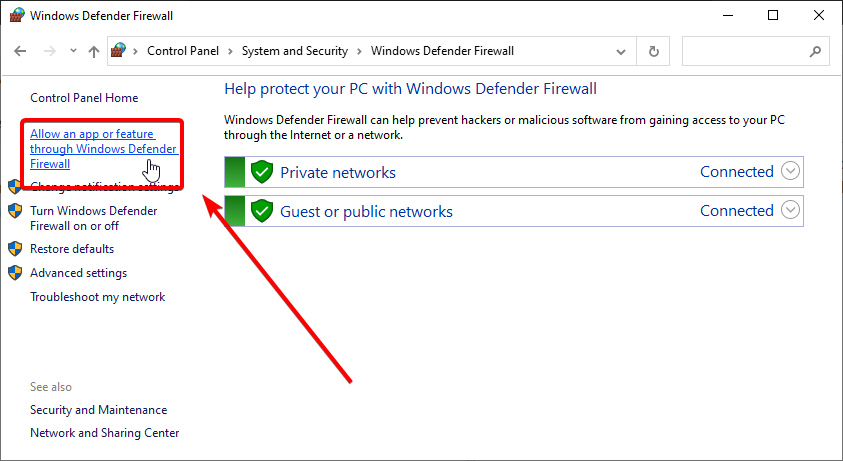Expand the Guest or public networks chevron
Screen dimensions: 843x461
[x=790, y=210]
